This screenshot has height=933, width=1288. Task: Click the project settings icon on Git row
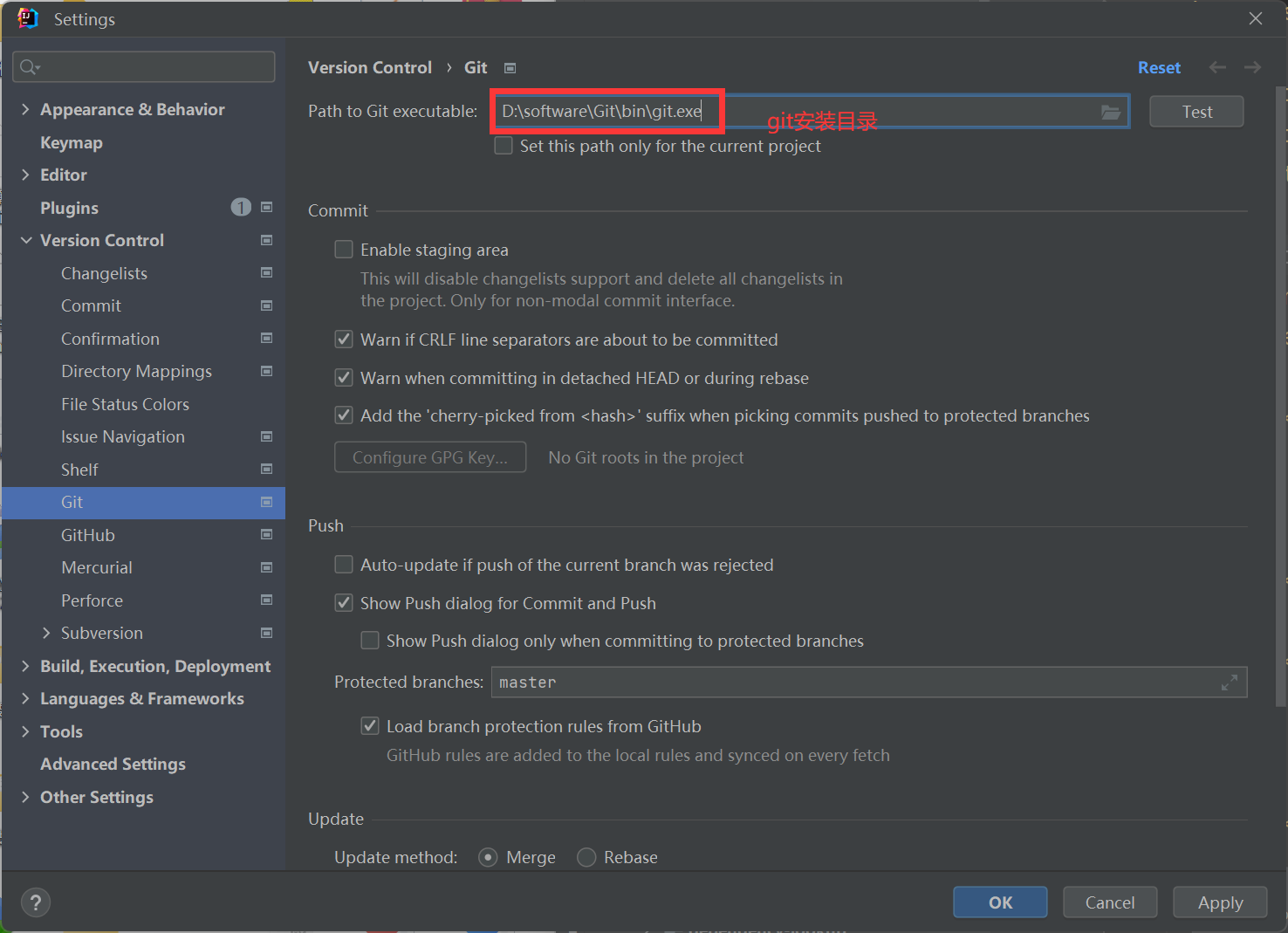point(267,502)
